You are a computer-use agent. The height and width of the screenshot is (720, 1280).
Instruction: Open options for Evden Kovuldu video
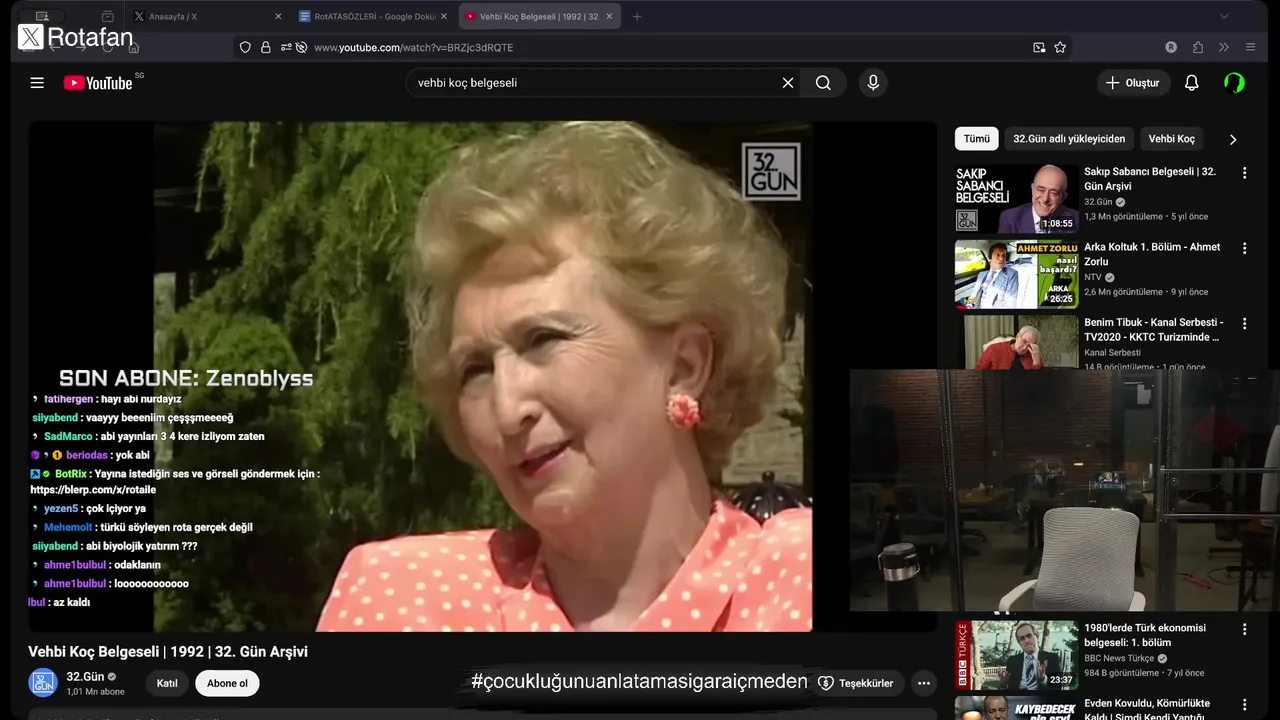pyautogui.click(x=1244, y=705)
